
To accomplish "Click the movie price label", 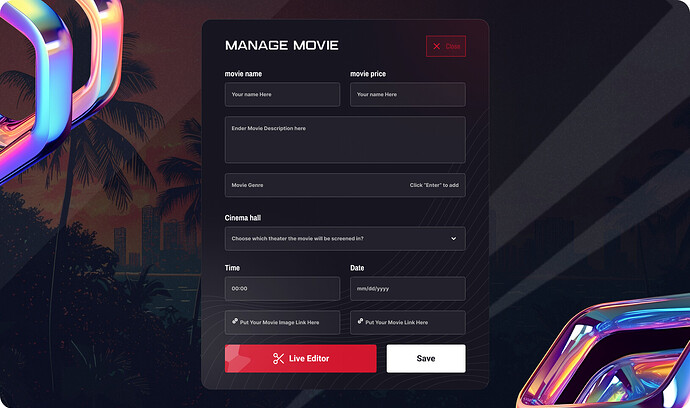I will [368, 74].
